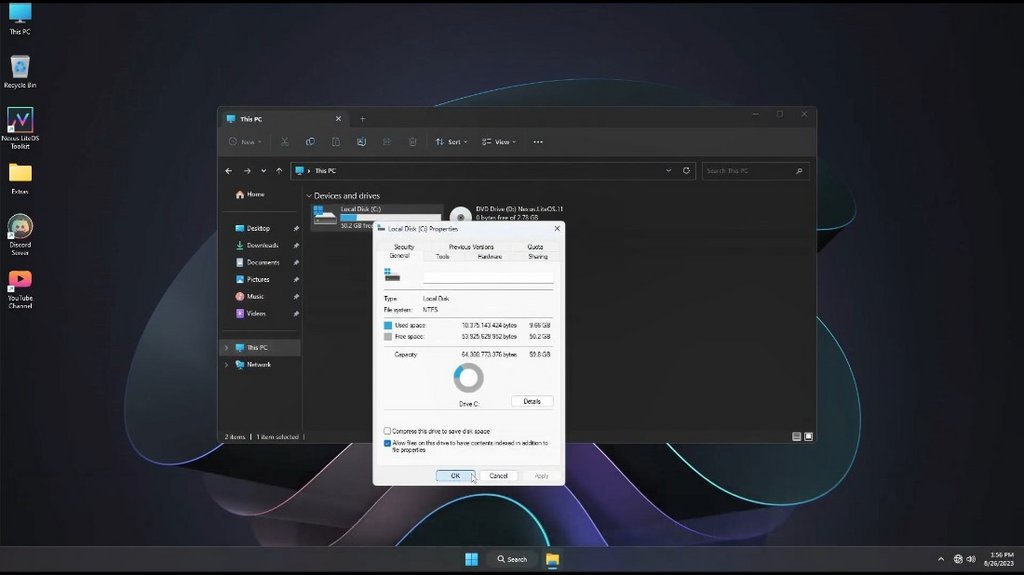This screenshot has width=1024, height=575.
Task: Toggle Allow files to be indexed checkbox
Action: coord(387,443)
